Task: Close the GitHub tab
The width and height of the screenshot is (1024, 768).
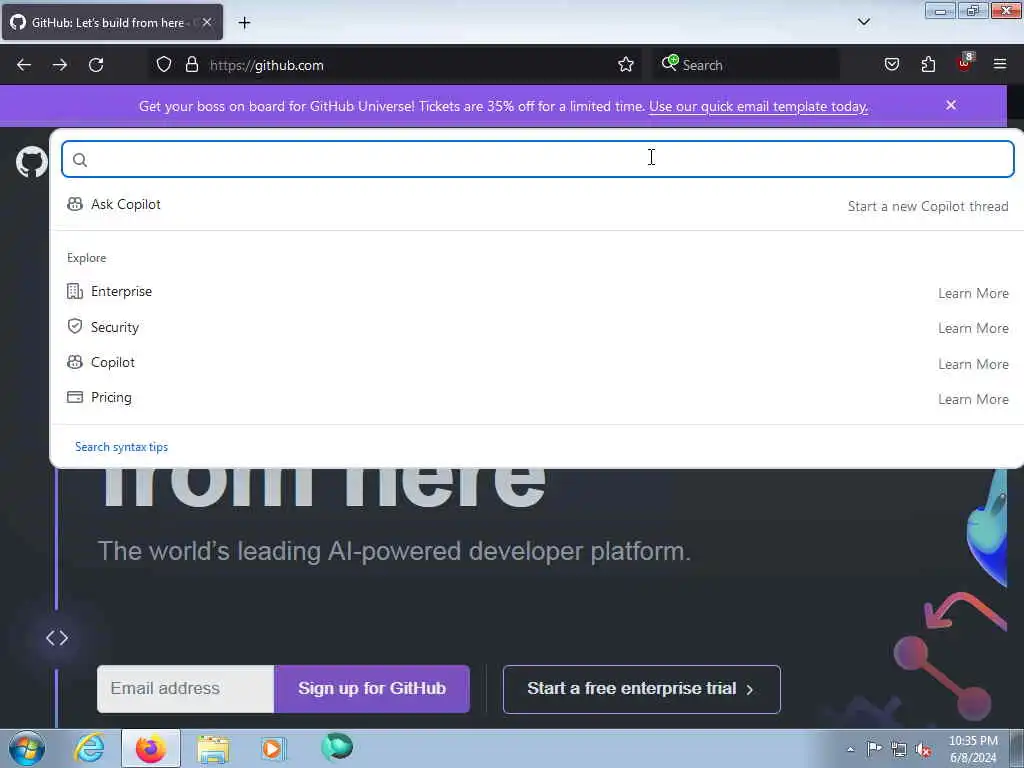Action: (x=207, y=22)
